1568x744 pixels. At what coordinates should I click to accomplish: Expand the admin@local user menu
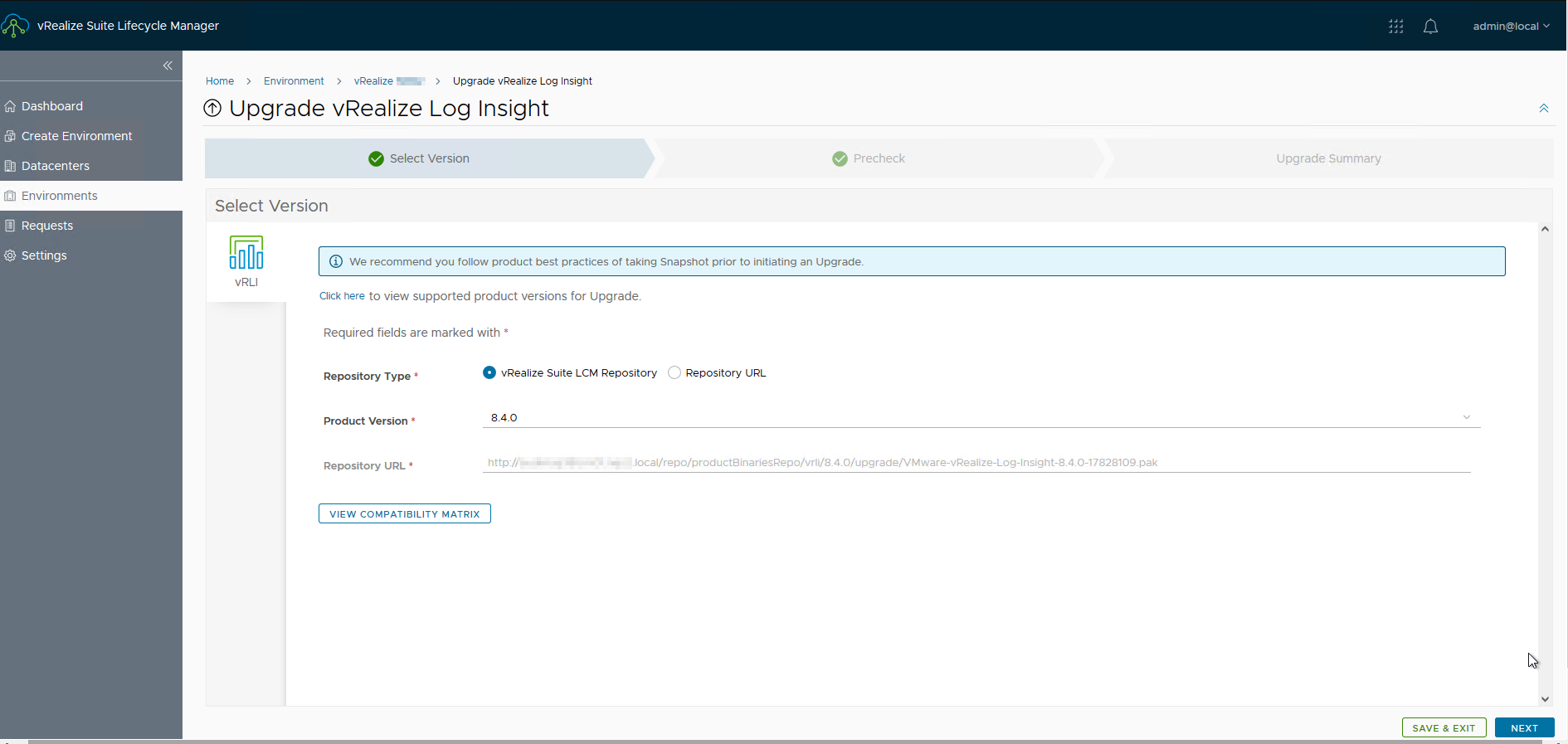tap(1512, 27)
